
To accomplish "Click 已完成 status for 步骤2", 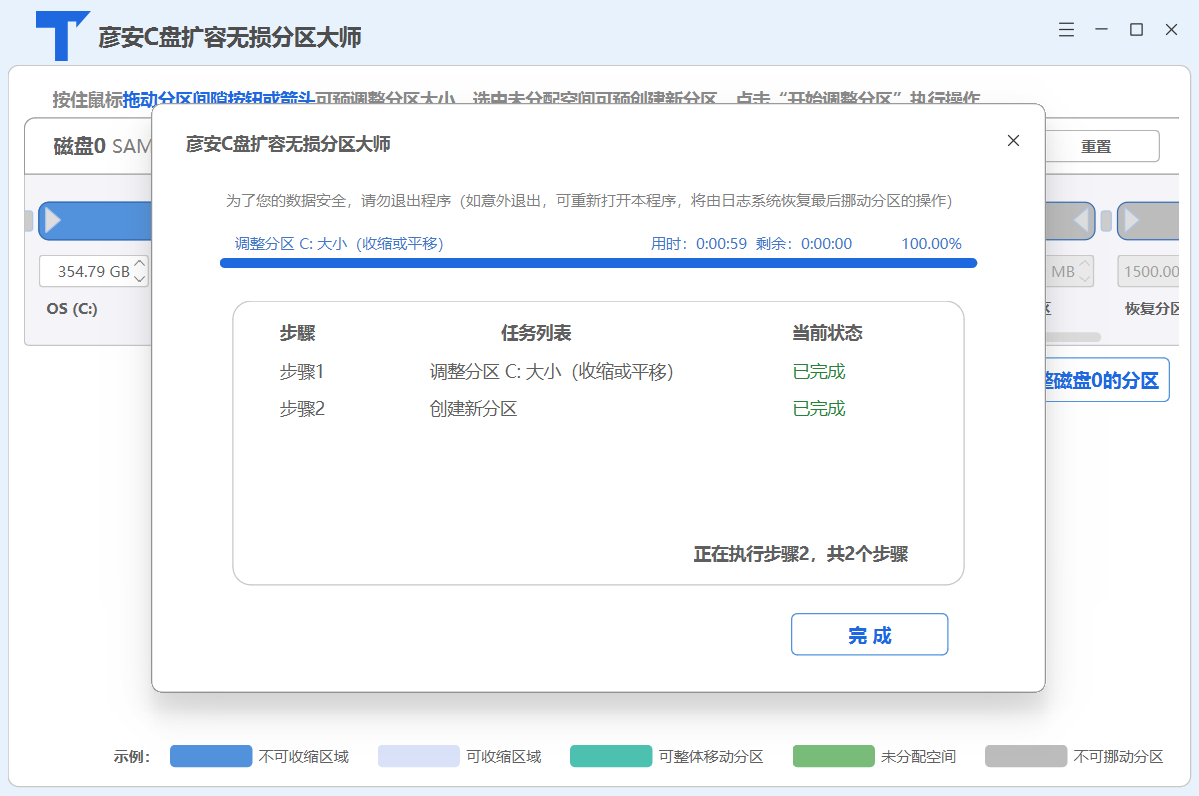I will pyautogui.click(x=819, y=409).
